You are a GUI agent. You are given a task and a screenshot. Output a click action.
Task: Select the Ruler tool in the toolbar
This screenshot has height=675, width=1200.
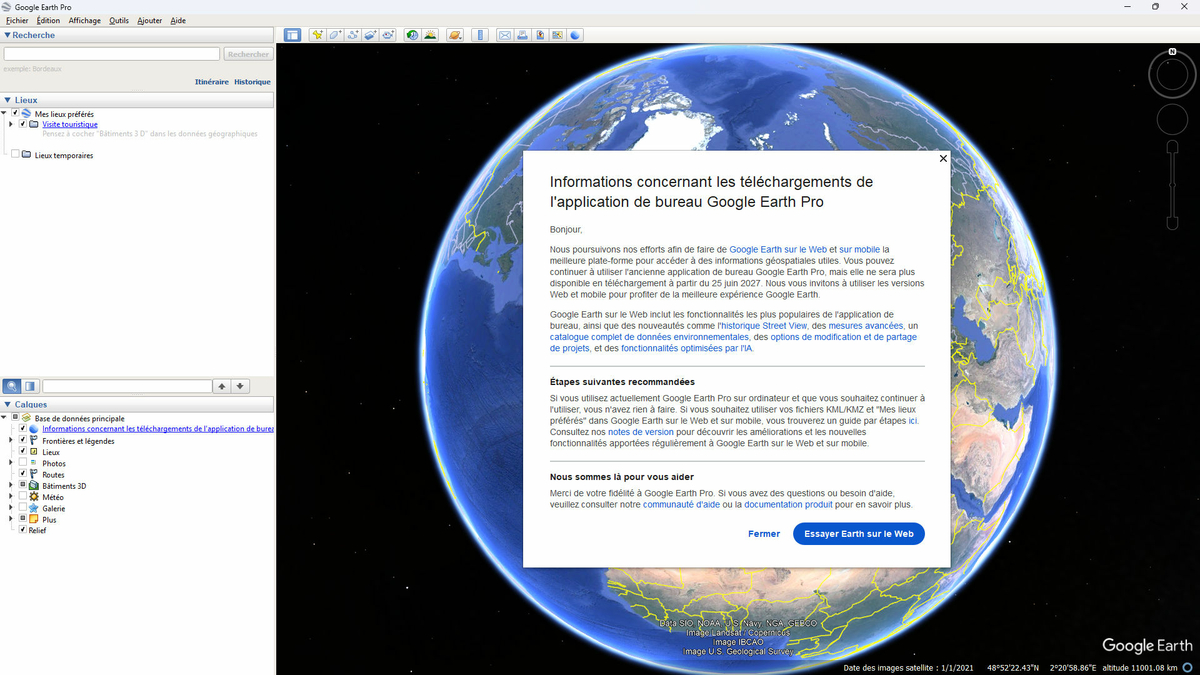(480, 35)
